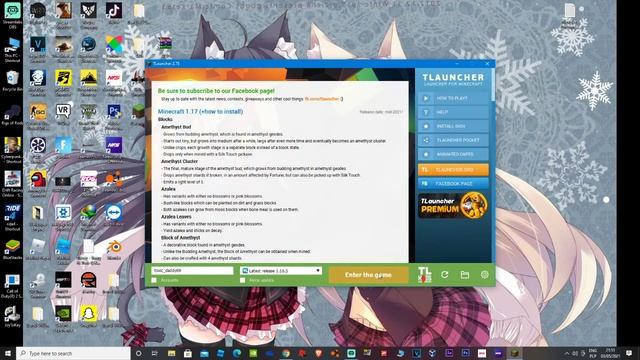Screen dimensions: 640x360
Task: Open TLAUNCHER POCKET sidebar item
Action: point(453,140)
